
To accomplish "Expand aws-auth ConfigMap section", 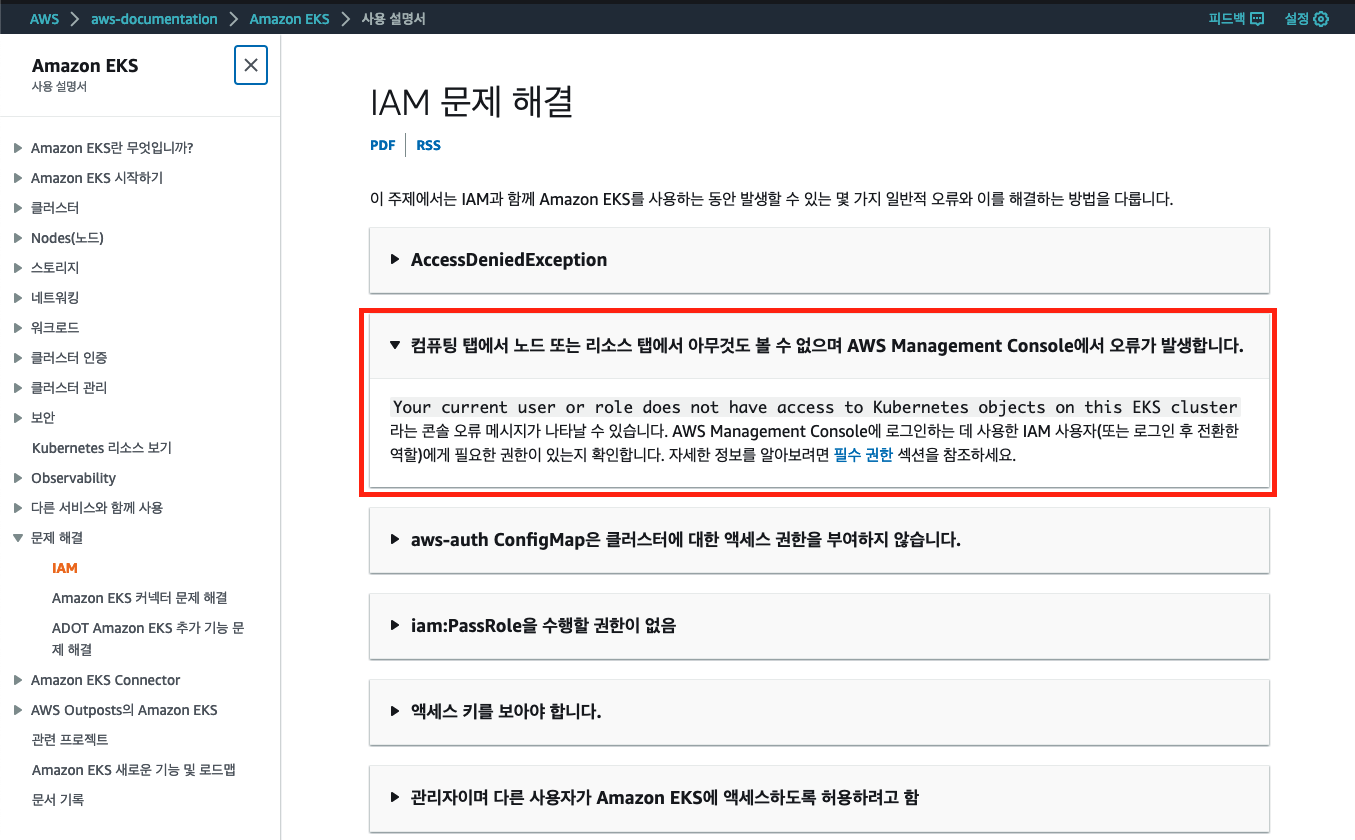I will coord(819,540).
